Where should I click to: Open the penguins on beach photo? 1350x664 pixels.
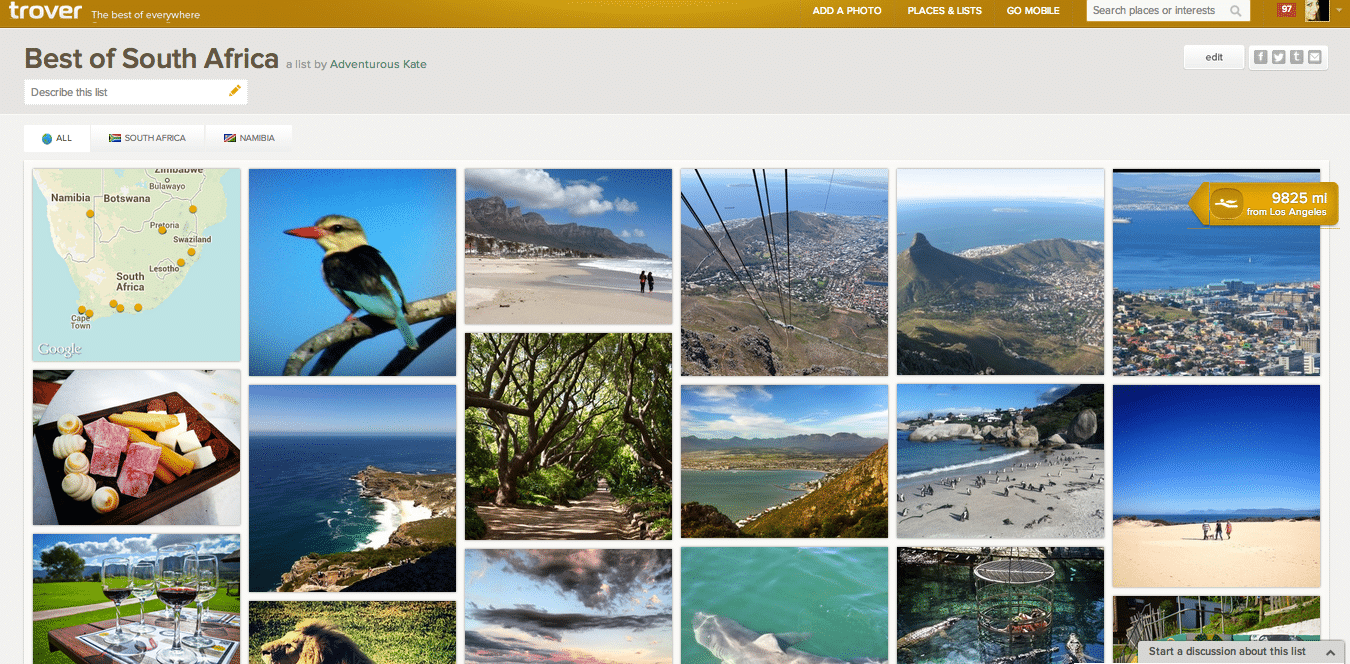pyautogui.click(x=1000, y=461)
